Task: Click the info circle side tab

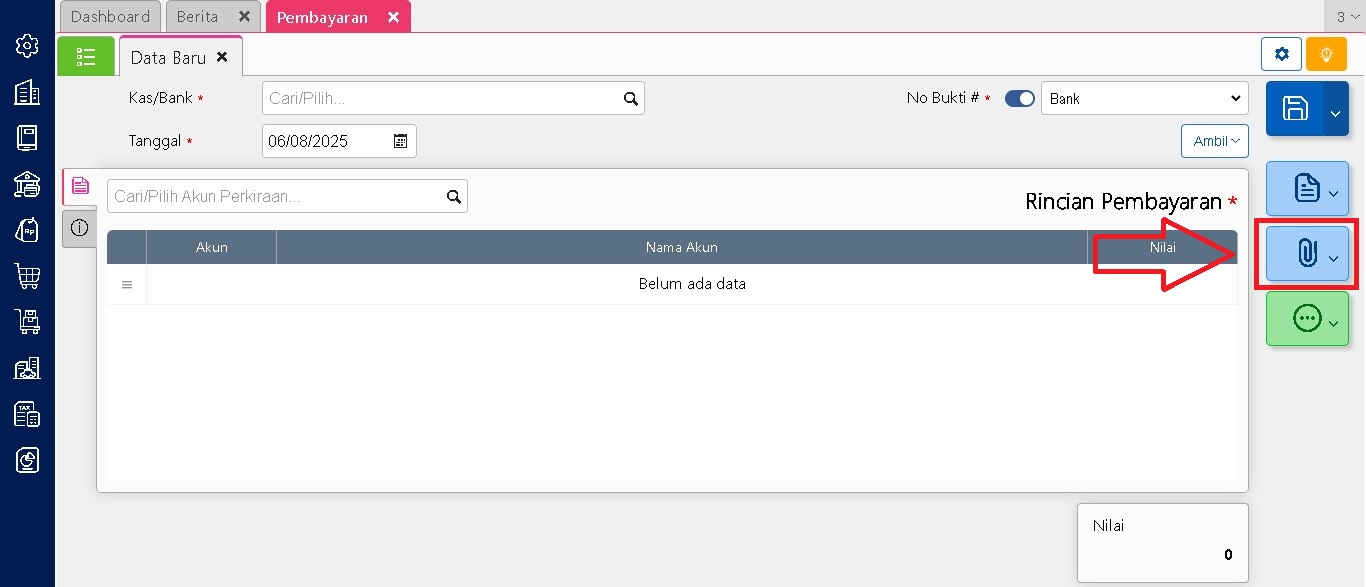Action: [x=79, y=229]
